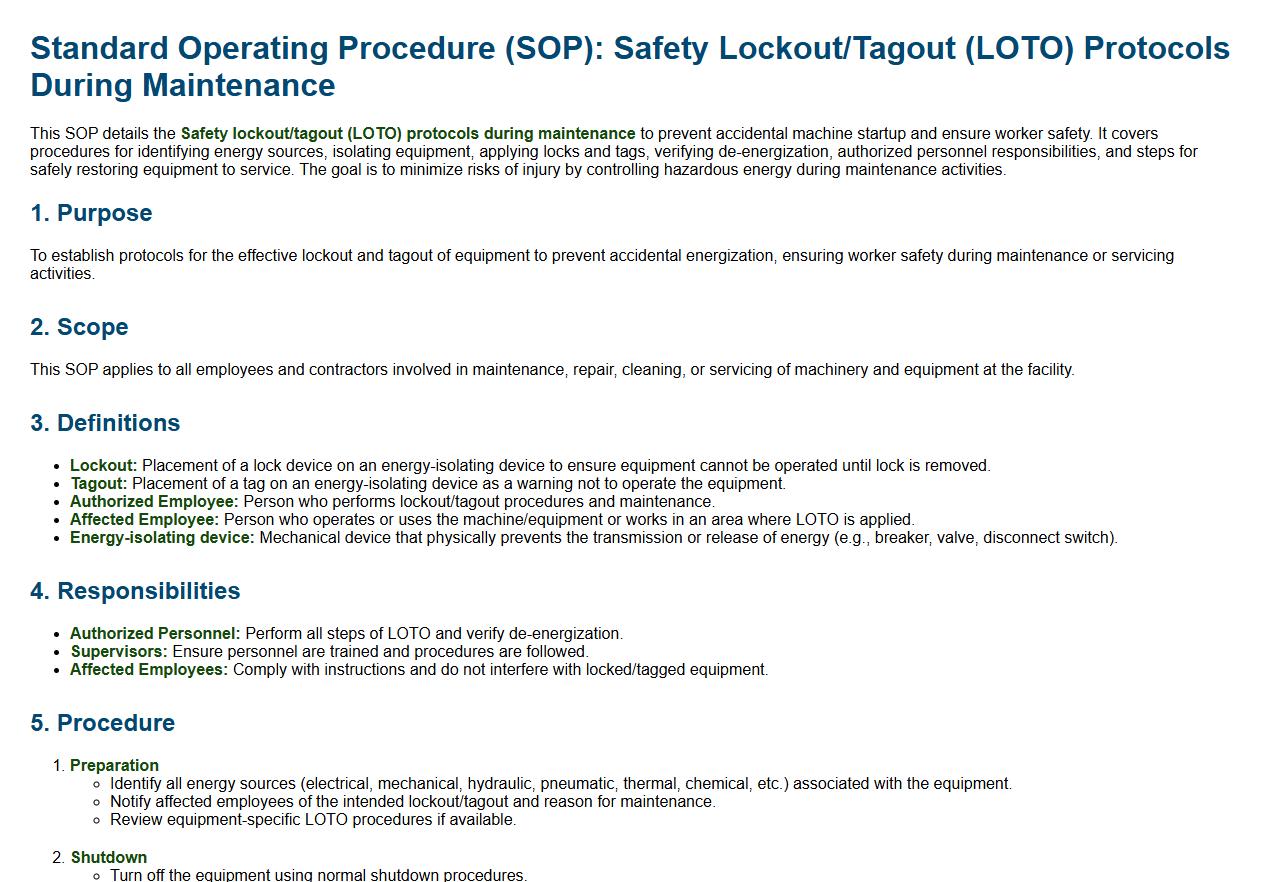Click the "1. Purpose" heading
The width and height of the screenshot is (1263, 882).
(x=91, y=213)
